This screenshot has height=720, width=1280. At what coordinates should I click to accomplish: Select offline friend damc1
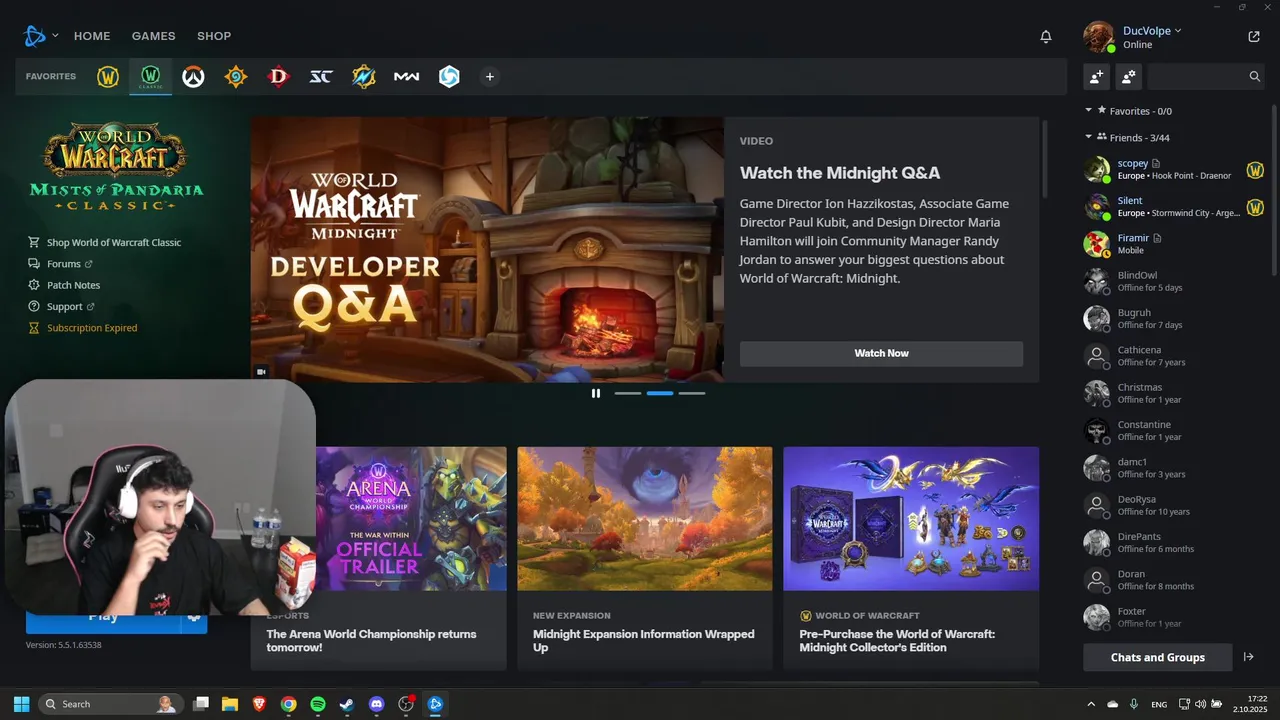[1176, 468]
